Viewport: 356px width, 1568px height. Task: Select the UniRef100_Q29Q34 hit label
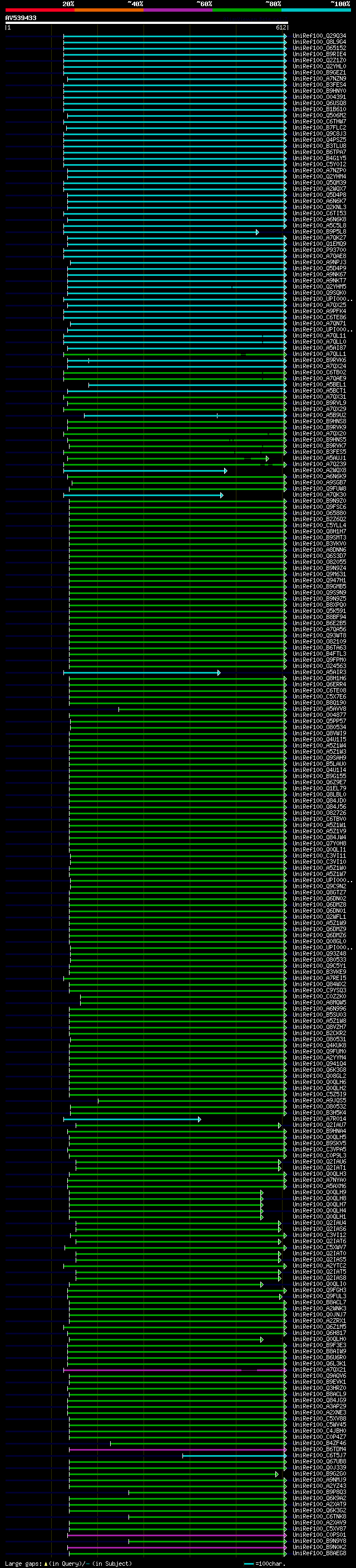point(319,36)
